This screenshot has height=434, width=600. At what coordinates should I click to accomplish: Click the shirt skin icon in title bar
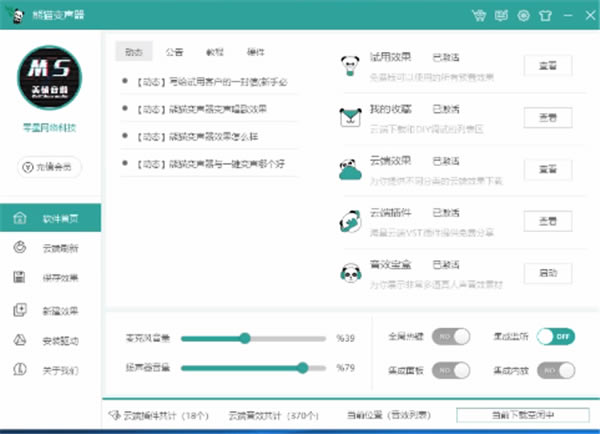(x=544, y=15)
